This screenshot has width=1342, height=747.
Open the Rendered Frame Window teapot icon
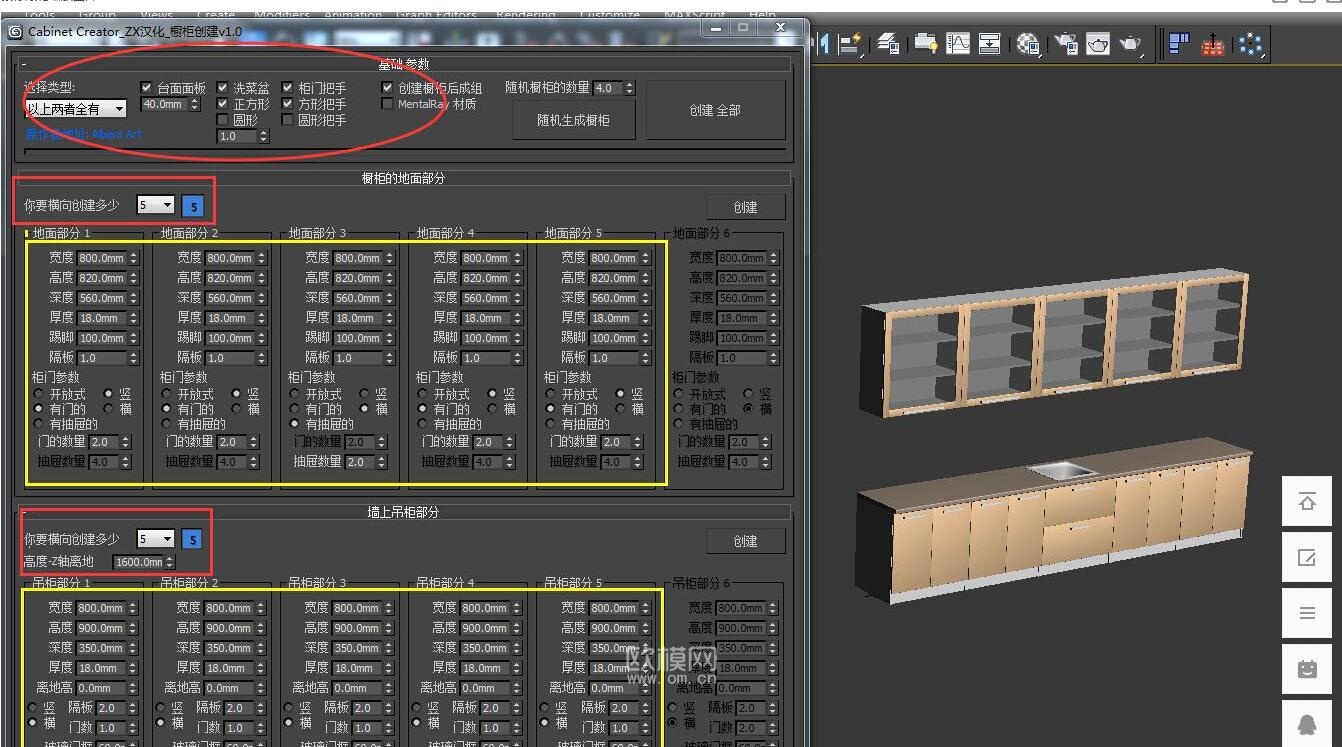(x=1098, y=44)
